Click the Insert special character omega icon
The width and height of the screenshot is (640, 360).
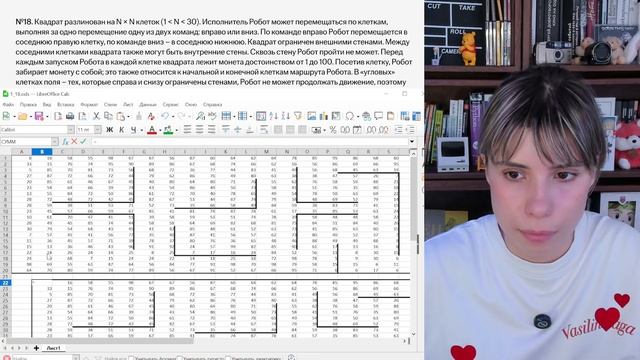349,116
